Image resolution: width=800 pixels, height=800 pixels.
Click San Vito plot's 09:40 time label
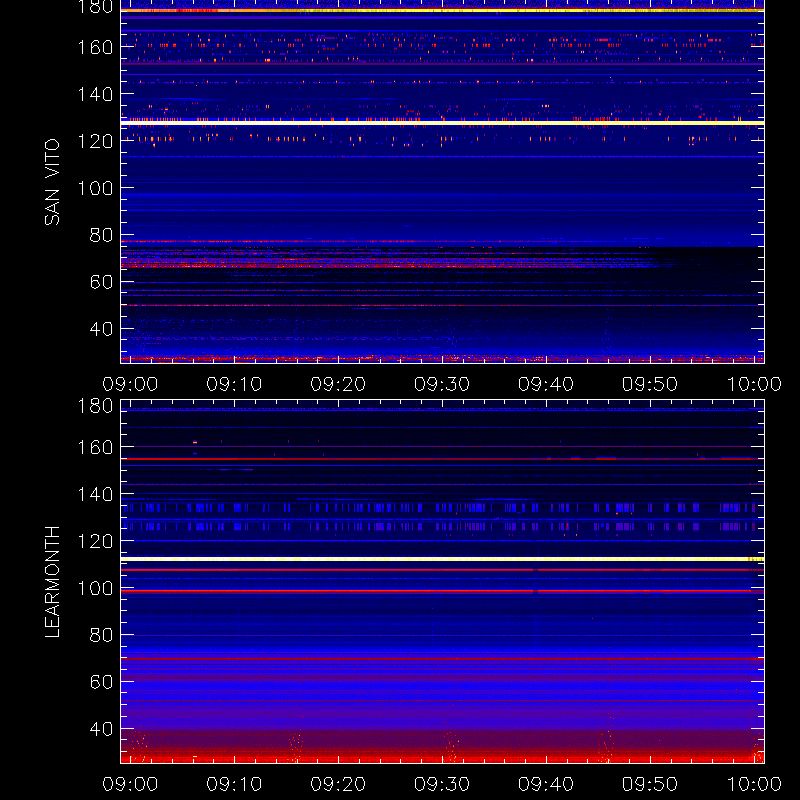[546, 384]
